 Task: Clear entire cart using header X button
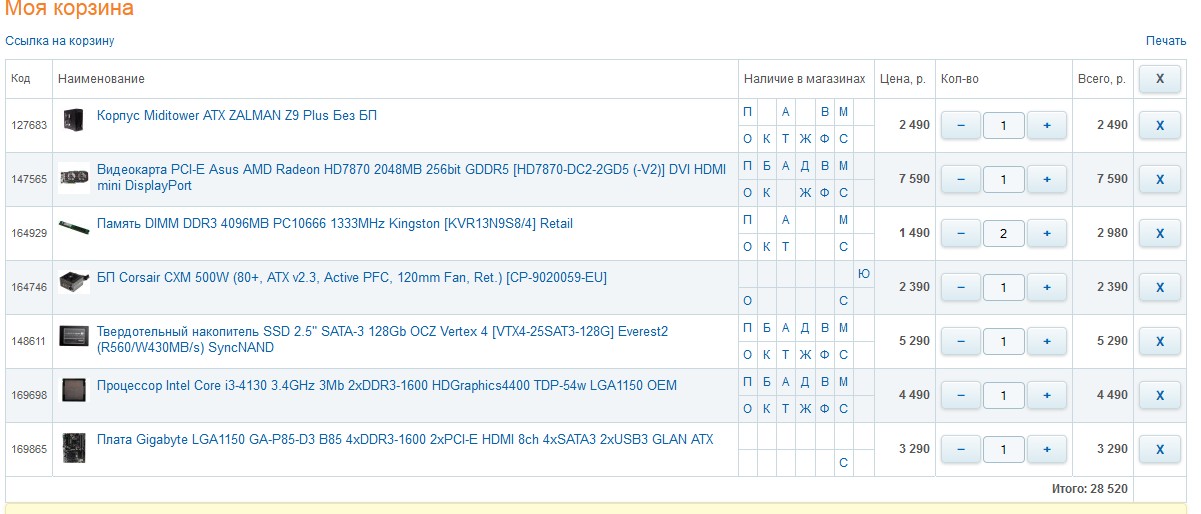pyautogui.click(x=1160, y=79)
